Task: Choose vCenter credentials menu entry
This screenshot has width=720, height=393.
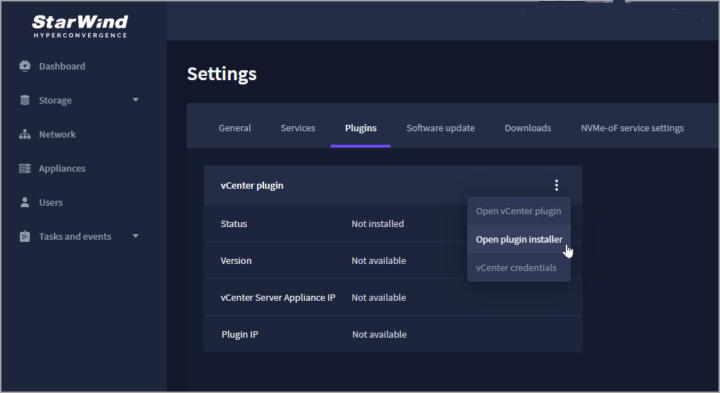Action: [519, 268]
